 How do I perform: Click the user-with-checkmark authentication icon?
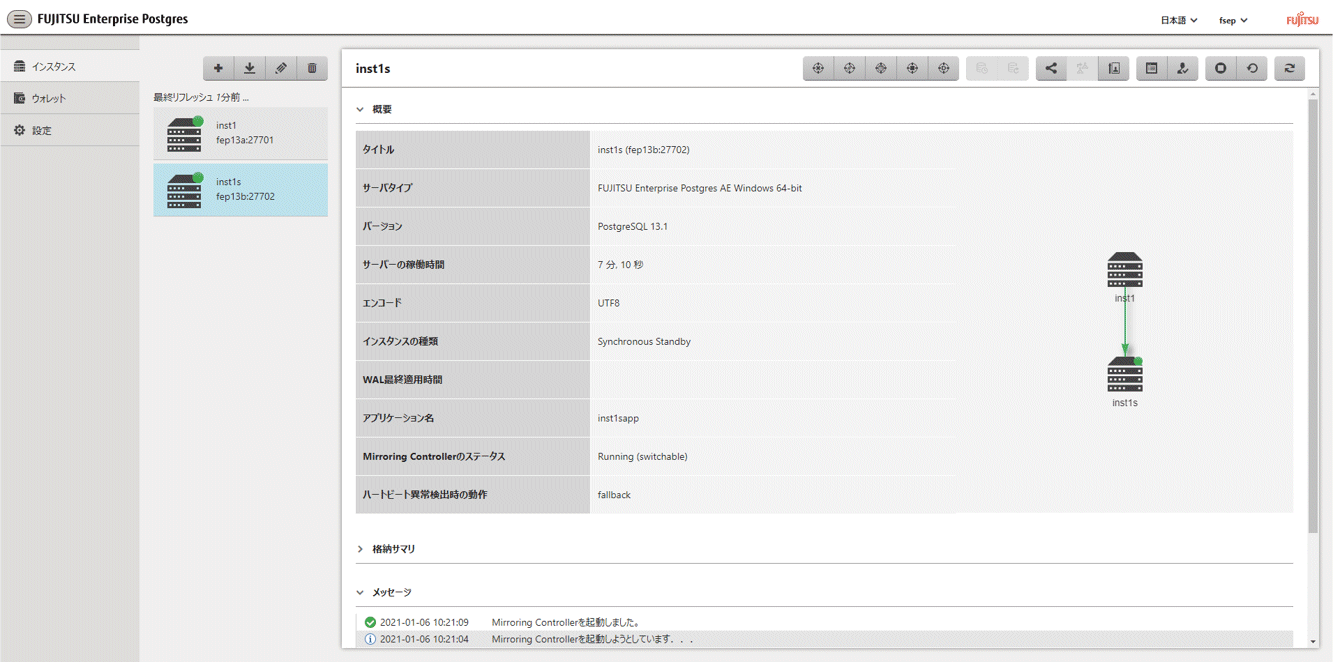pos(1183,68)
